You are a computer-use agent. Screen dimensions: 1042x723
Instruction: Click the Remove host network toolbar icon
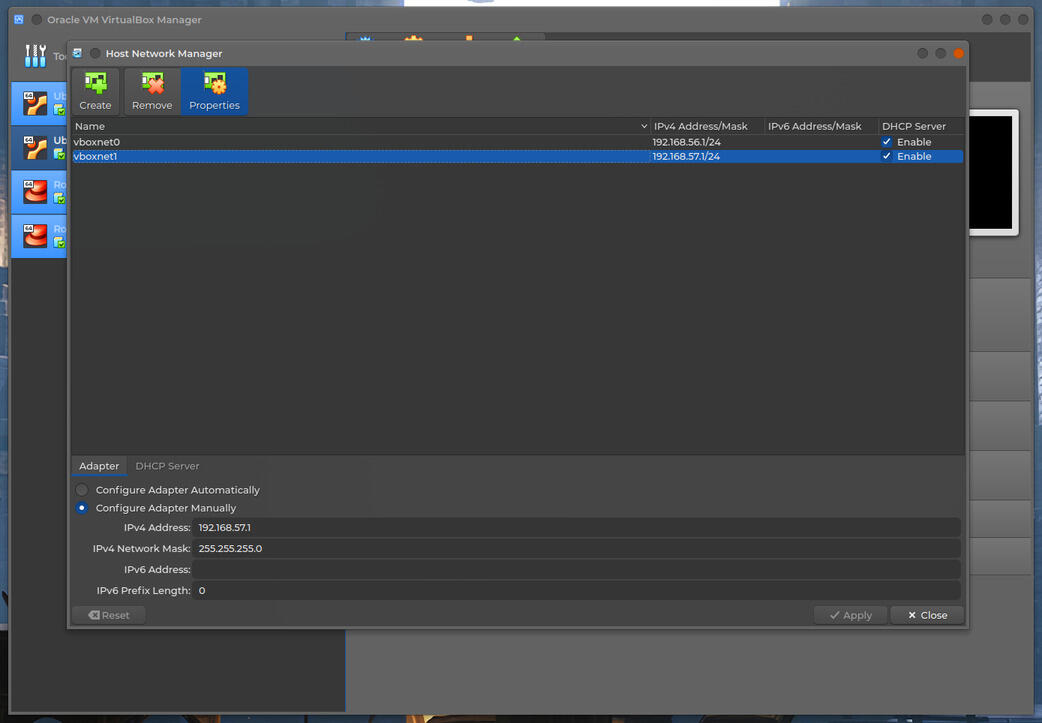point(152,91)
